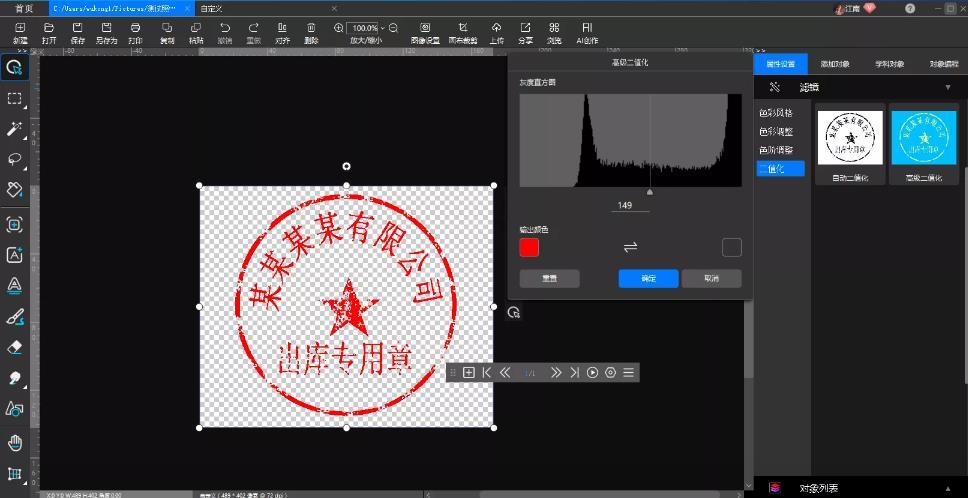Screen dimensions: 968x498
Task: Close the C:/Users image file tab
Action: 188,9
